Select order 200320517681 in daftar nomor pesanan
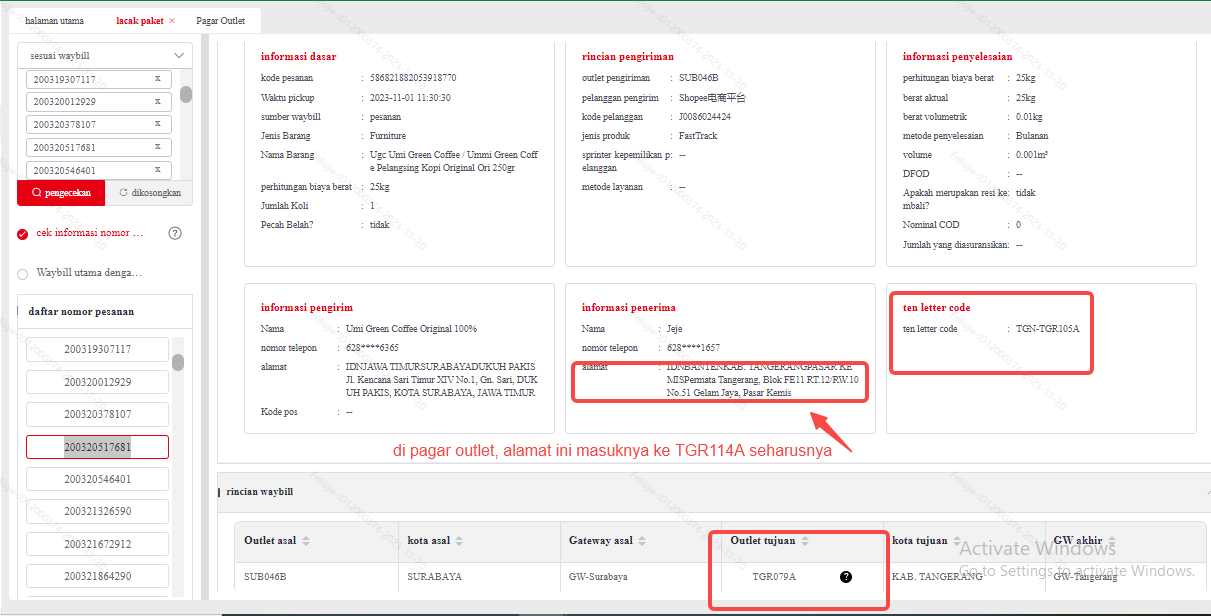1211x616 pixels. [97, 447]
